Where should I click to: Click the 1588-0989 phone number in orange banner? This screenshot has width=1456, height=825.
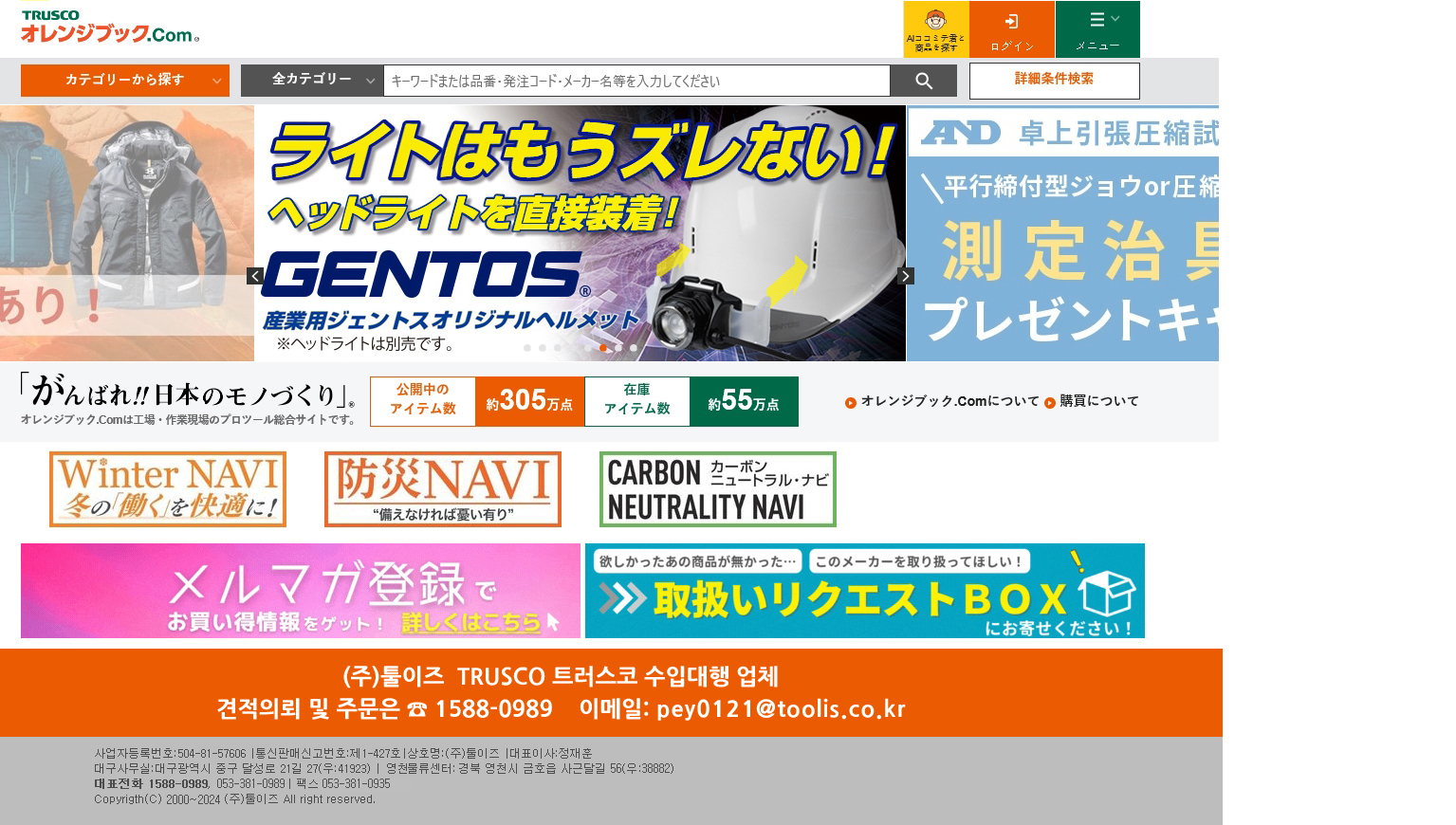coord(493,708)
